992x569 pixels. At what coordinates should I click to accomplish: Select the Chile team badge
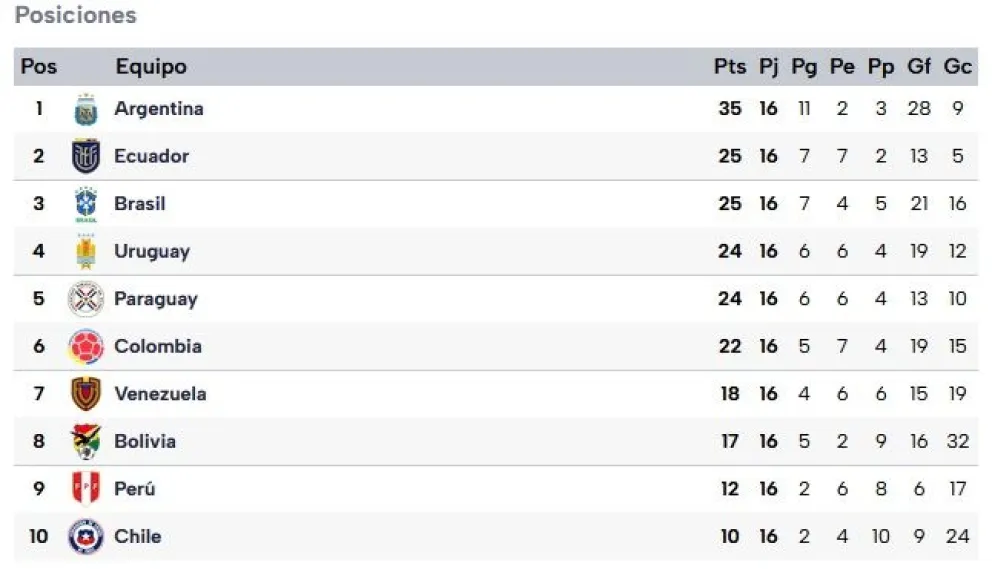tap(86, 536)
